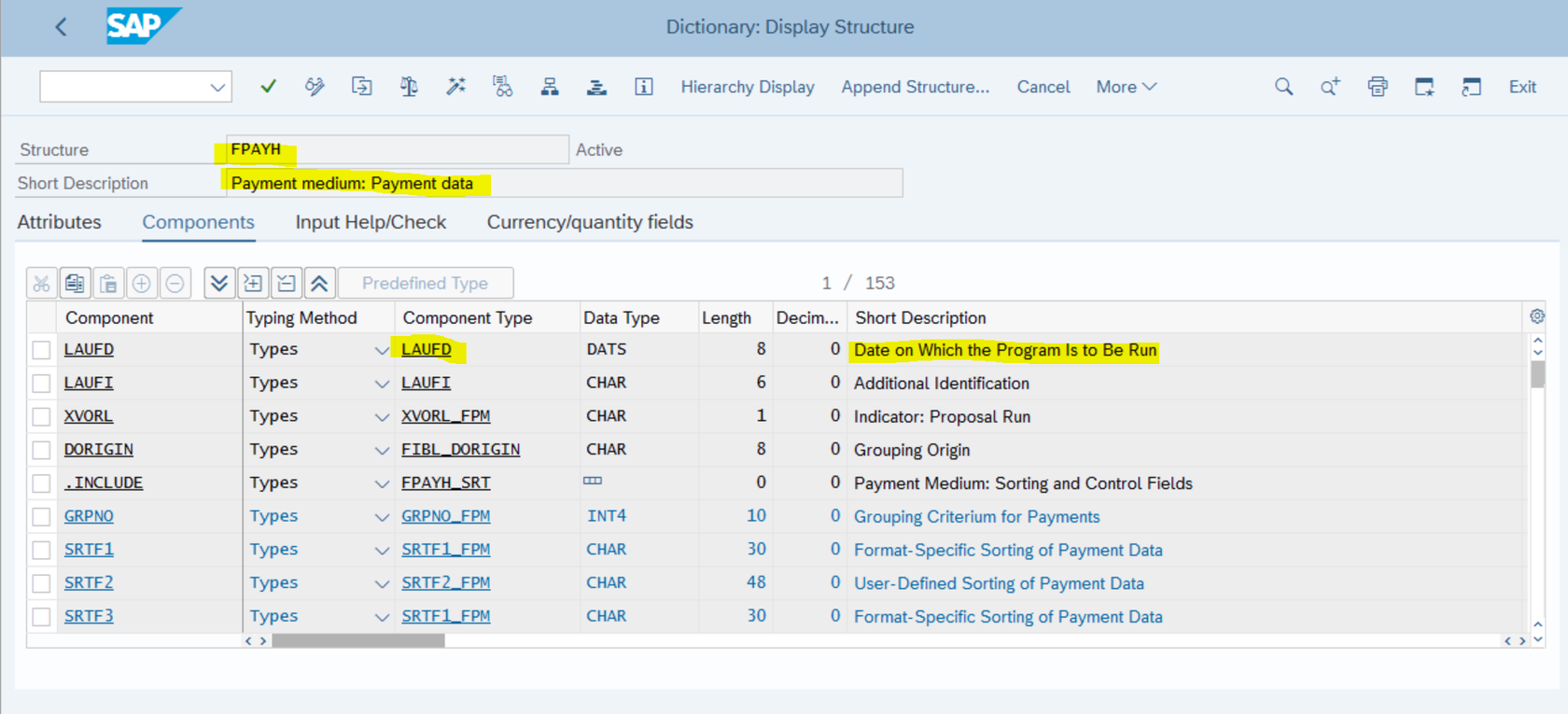
Task: Select the SRTF3 row checkbox
Action: click(x=41, y=617)
